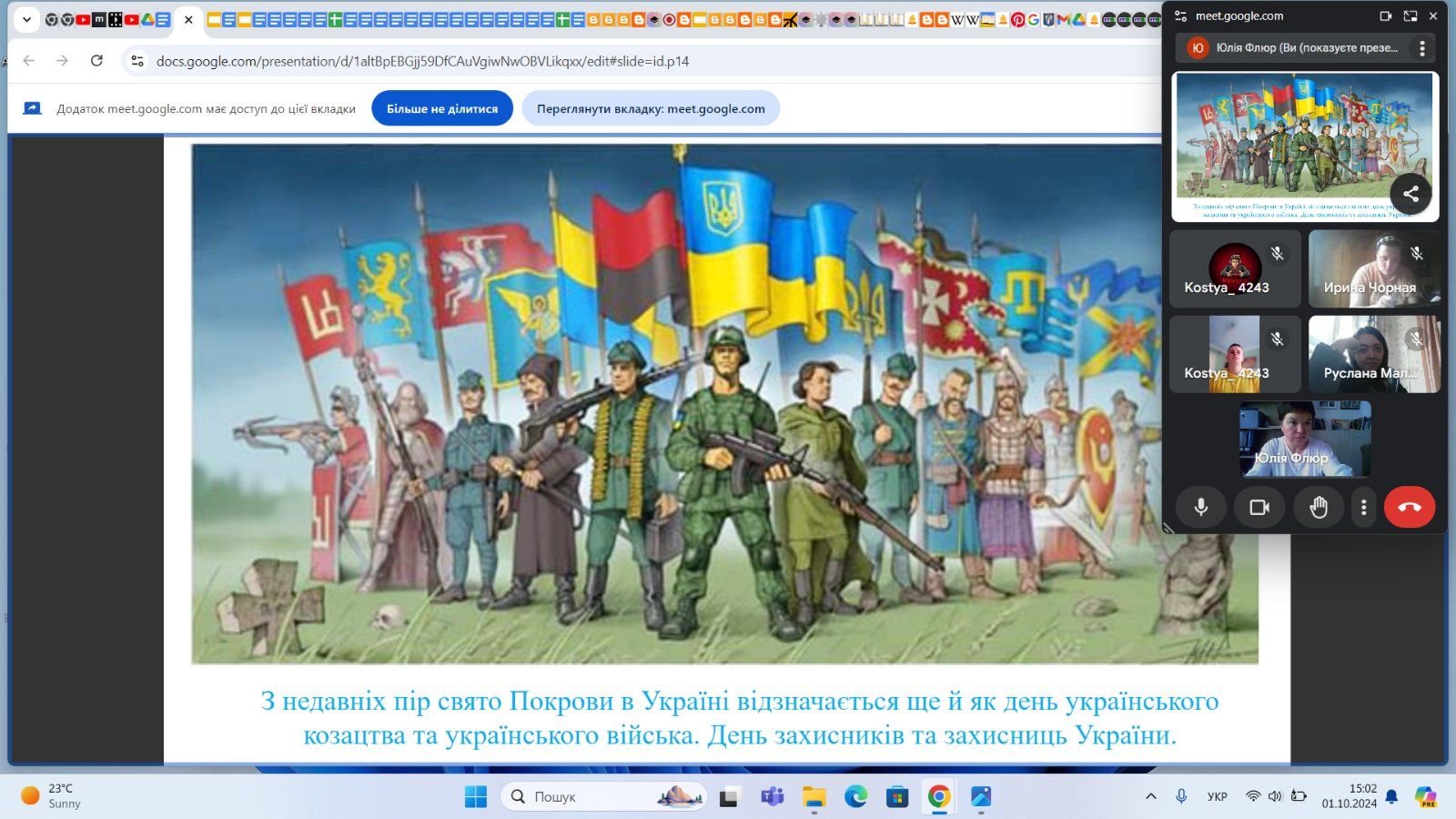The image size is (1456, 819).
Task: Click camera icon in Meet window title bar
Action: (x=1385, y=15)
